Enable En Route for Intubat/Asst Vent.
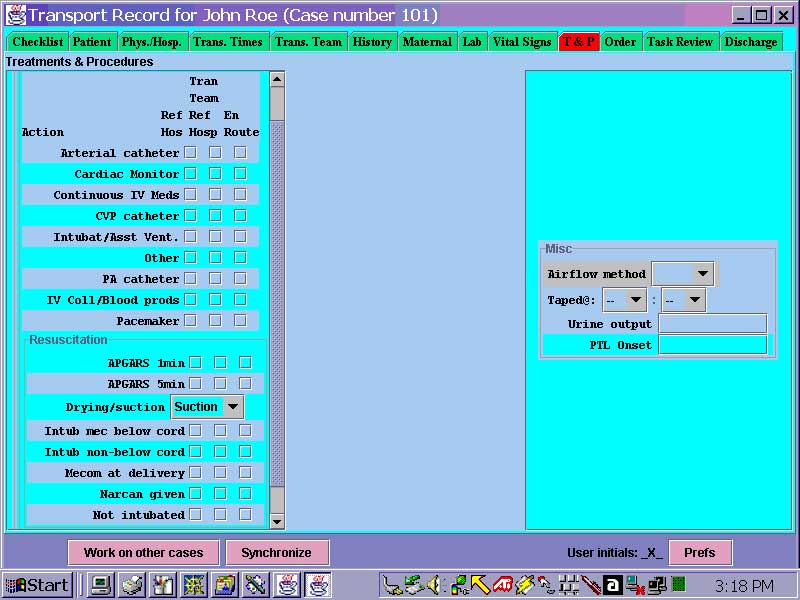Screen dimensions: 800x600 coord(240,237)
